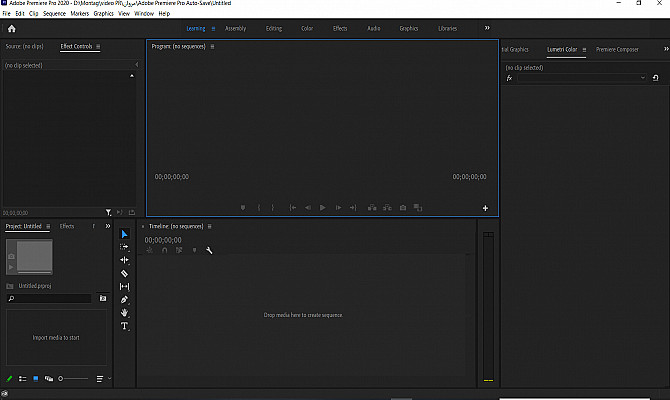Viewport: 670px width, 400px height.
Task: Switch Project panel to freeform view
Action: click(x=49, y=379)
